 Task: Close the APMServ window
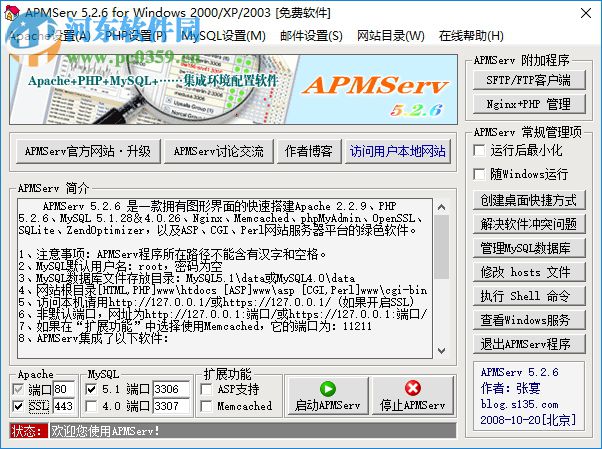586,13
